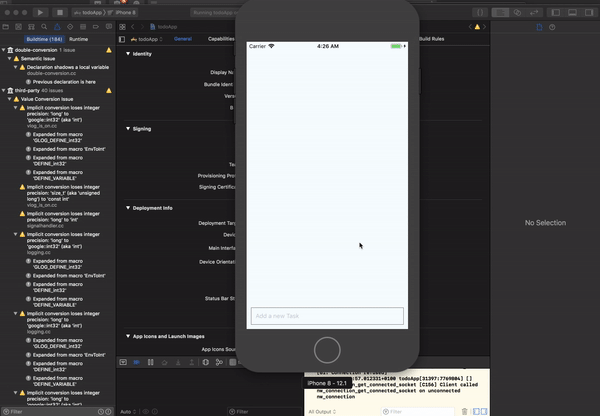Collapse the double-conversion issue group
The width and height of the screenshot is (600, 416).
5,49
